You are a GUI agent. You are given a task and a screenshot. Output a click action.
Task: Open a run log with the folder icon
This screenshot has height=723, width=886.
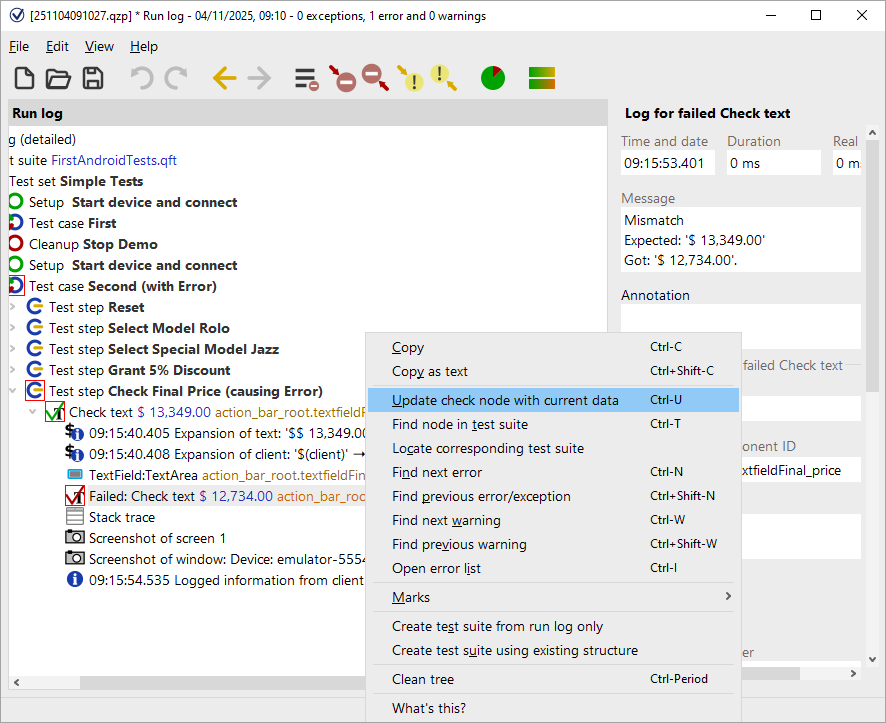point(58,79)
